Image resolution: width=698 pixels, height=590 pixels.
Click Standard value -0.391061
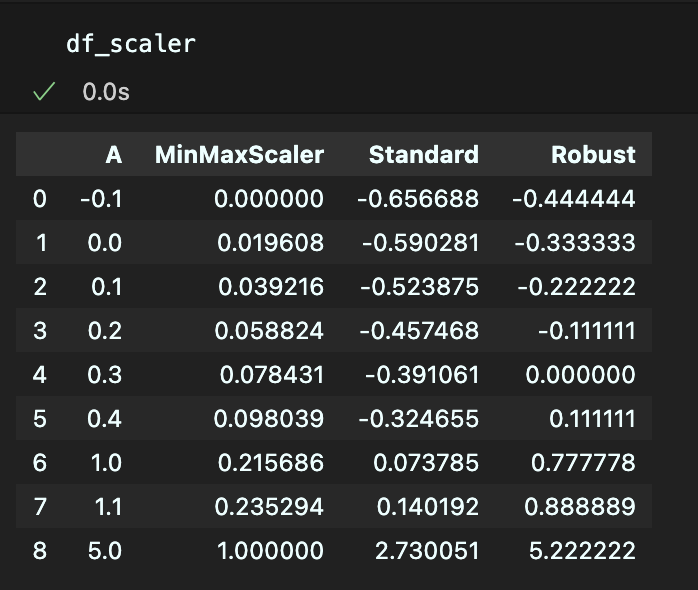422,374
